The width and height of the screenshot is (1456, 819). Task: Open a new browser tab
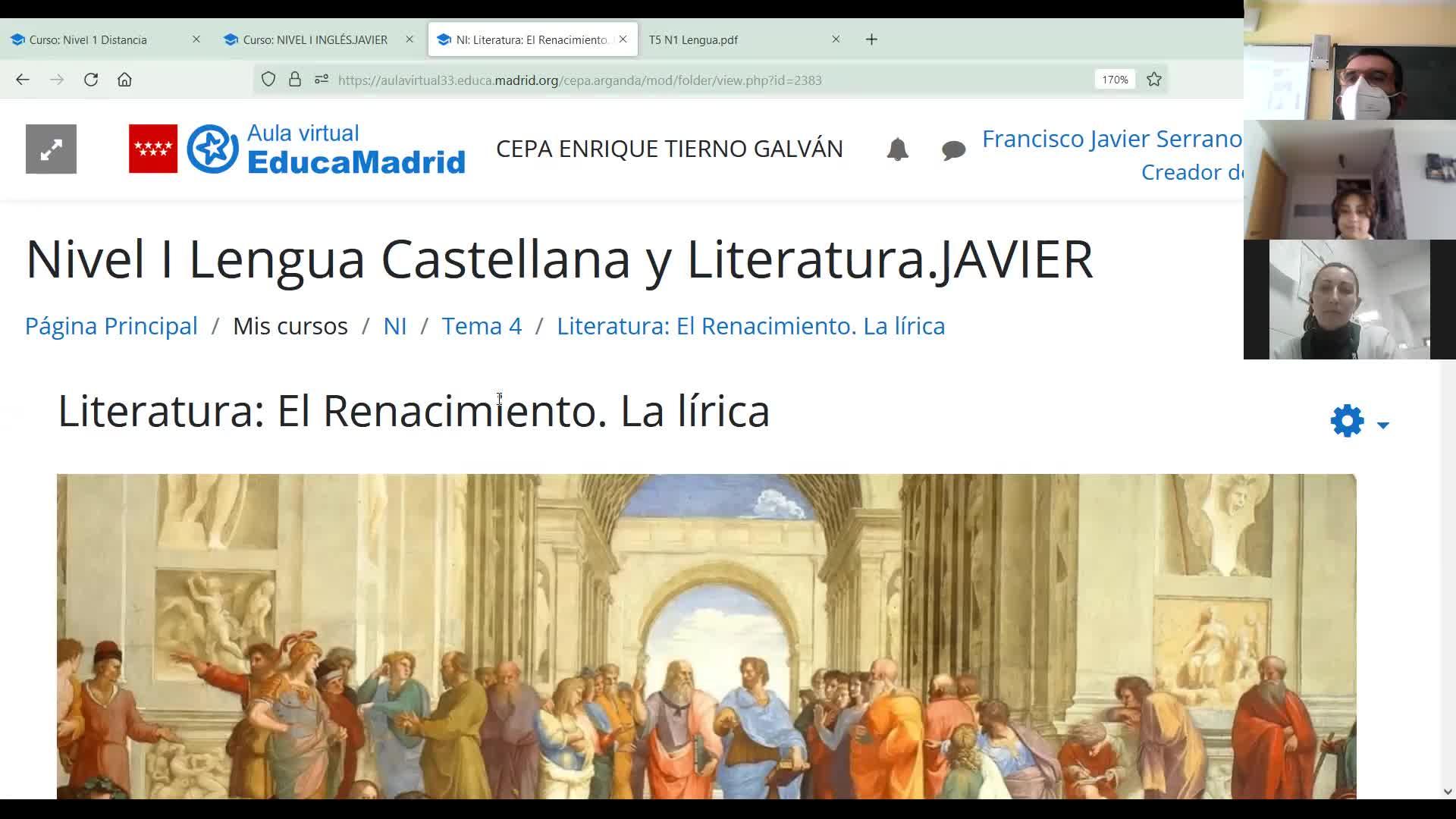871,39
